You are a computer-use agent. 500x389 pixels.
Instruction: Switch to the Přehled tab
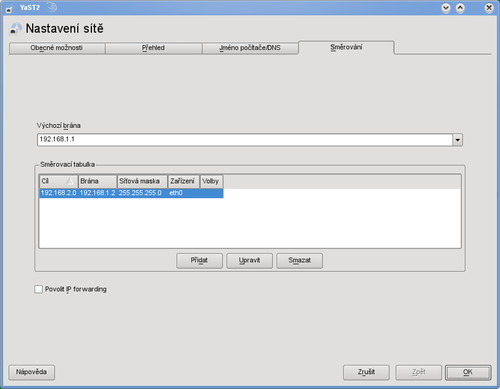tap(153, 48)
